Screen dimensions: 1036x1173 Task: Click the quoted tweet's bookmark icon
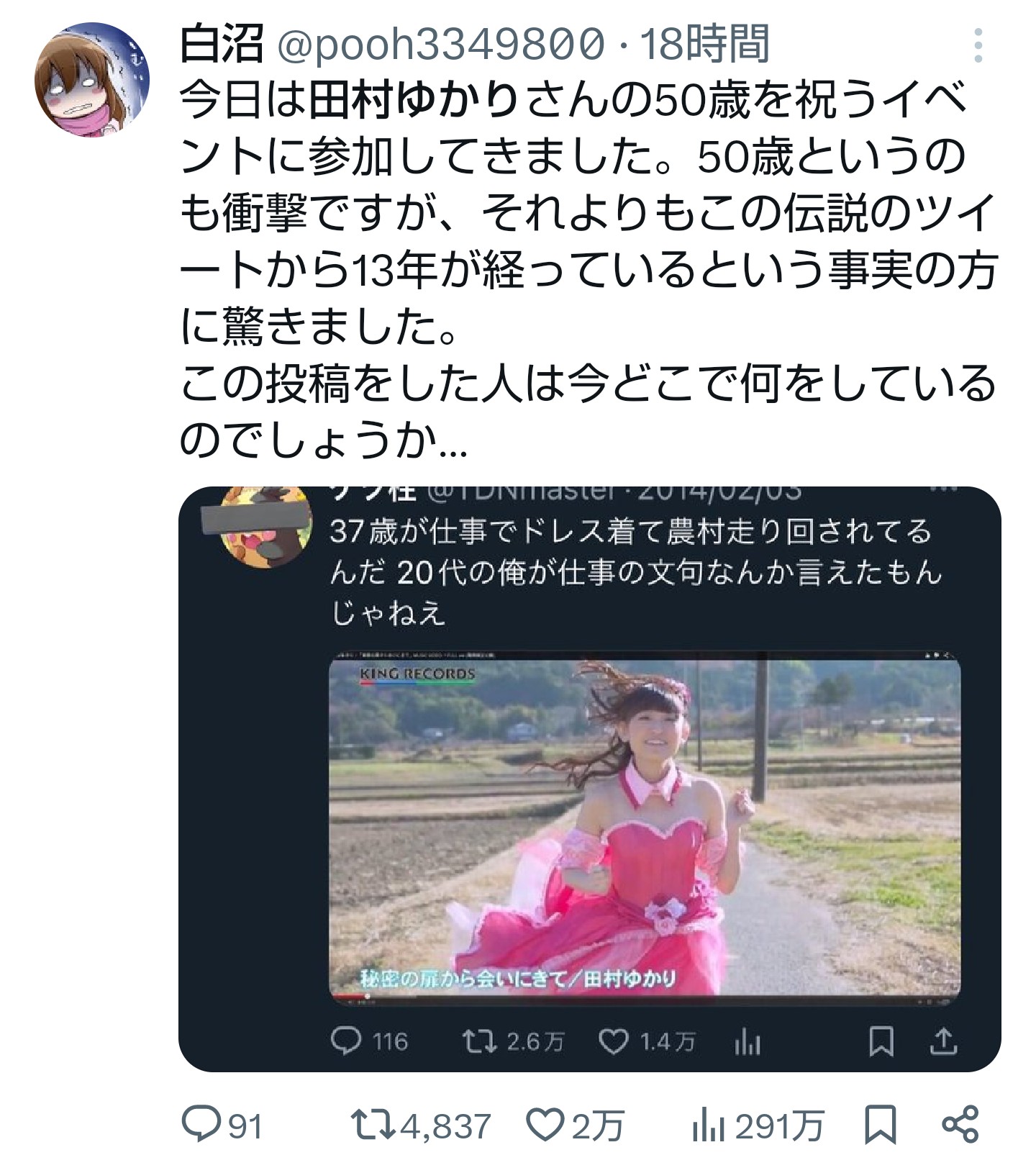point(881,1041)
